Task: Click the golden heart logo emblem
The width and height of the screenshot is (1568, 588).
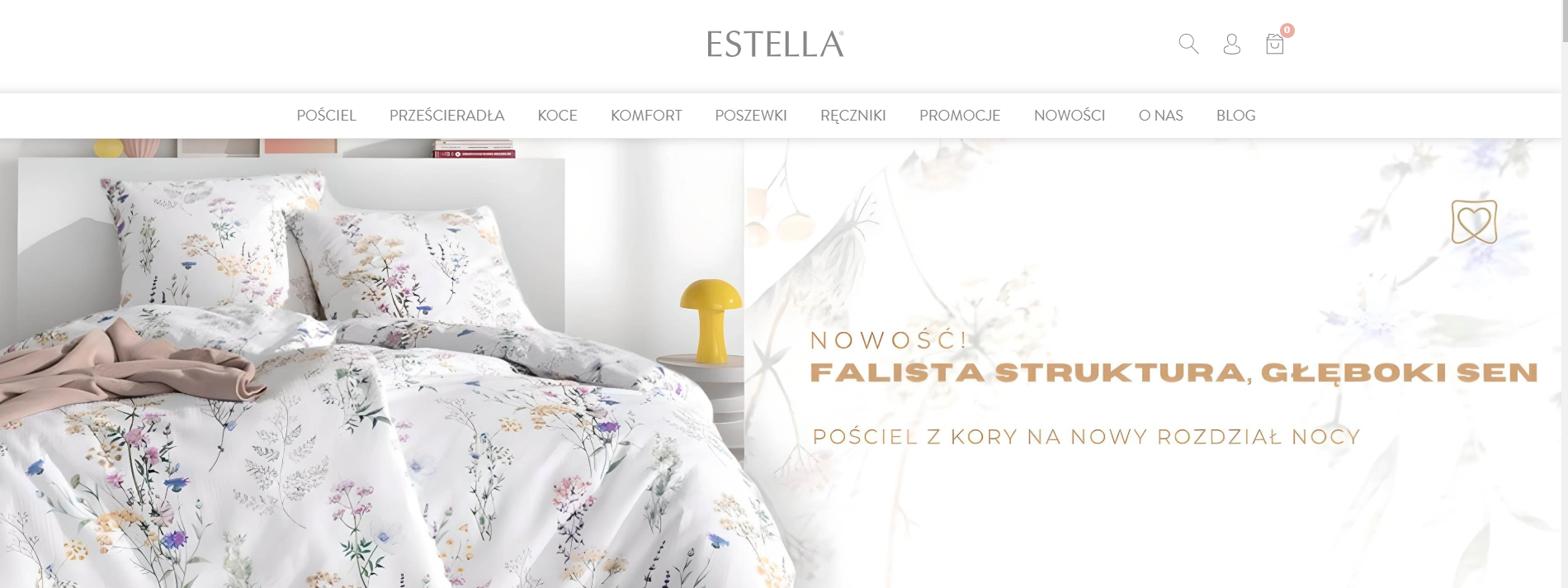Action: pyautogui.click(x=1474, y=221)
